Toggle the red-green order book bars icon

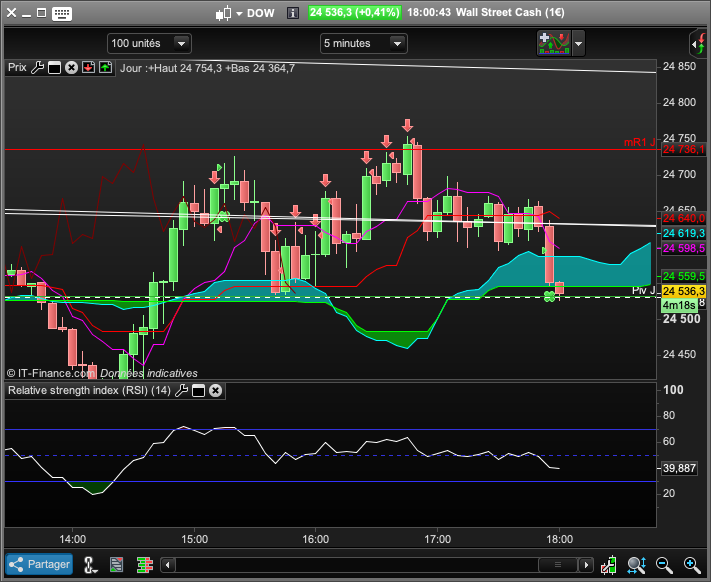coord(145,565)
